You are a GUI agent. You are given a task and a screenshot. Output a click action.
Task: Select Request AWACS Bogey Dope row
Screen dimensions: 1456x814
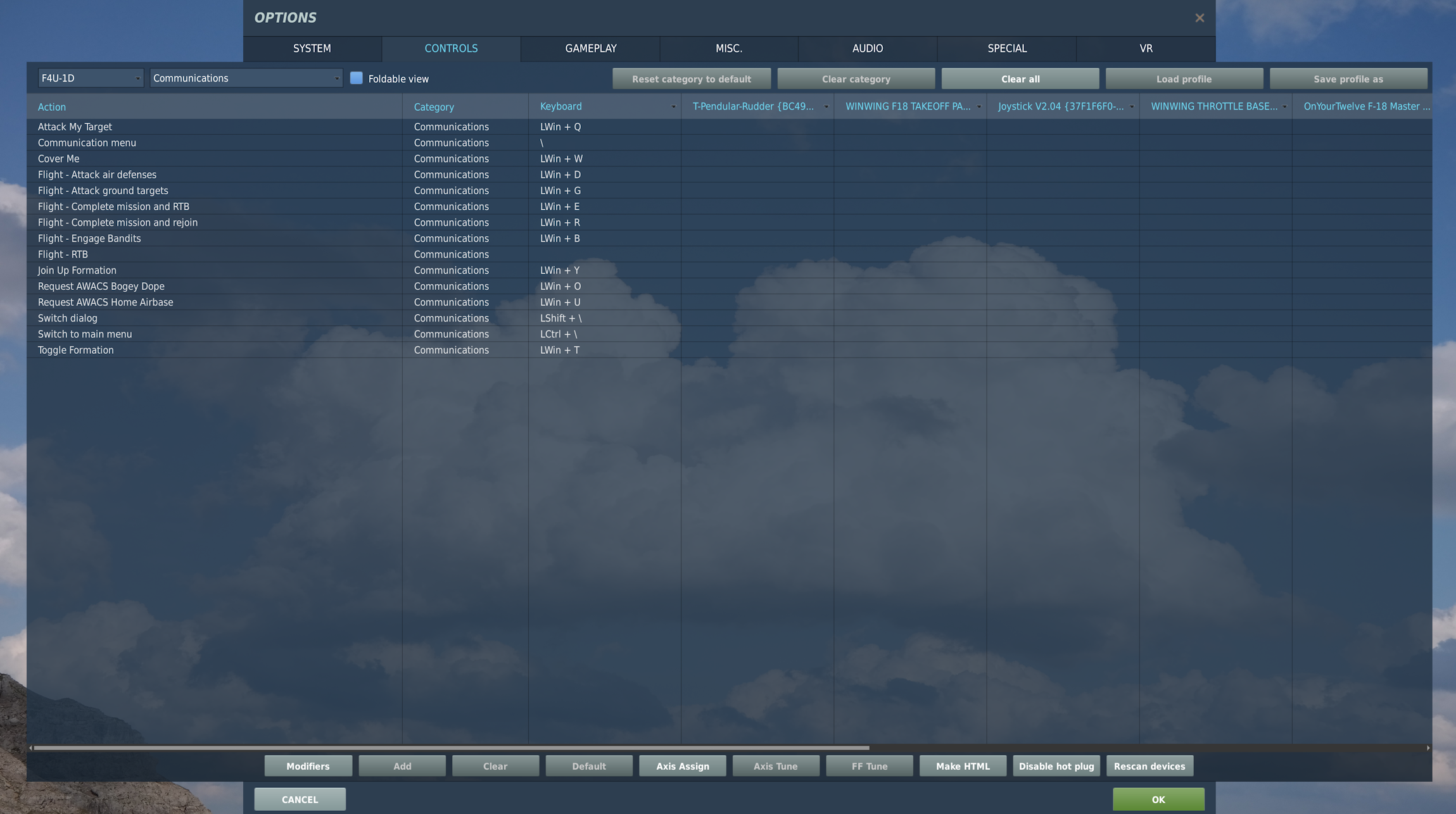(x=729, y=286)
